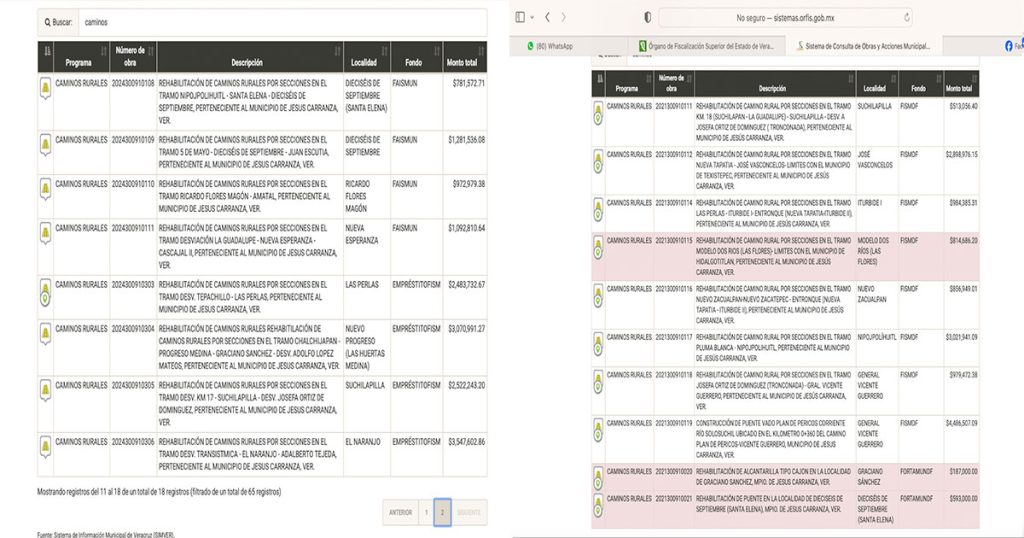The width and height of the screenshot is (1024, 538).
Task: Select amount $2,483,732.67
Action: tap(466, 285)
